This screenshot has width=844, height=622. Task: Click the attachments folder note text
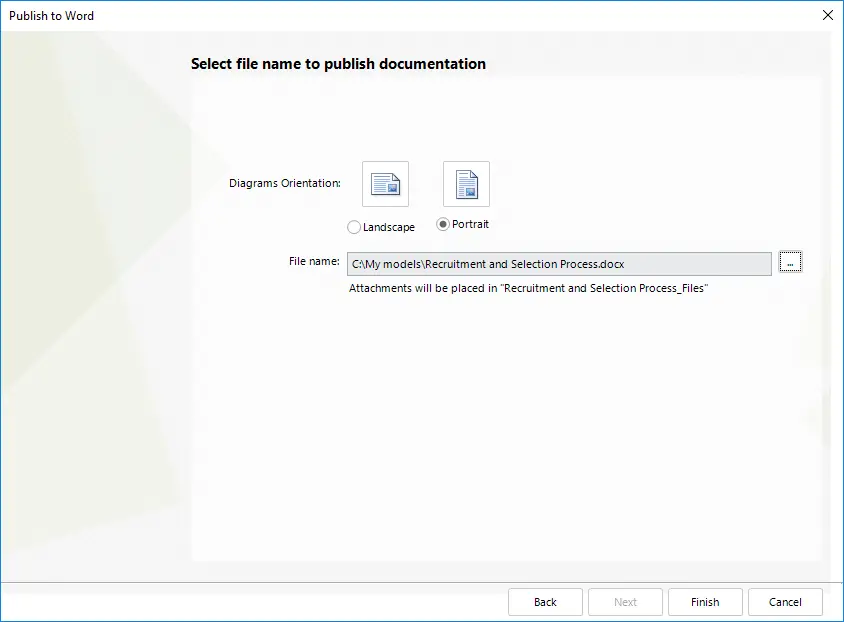coord(529,288)
